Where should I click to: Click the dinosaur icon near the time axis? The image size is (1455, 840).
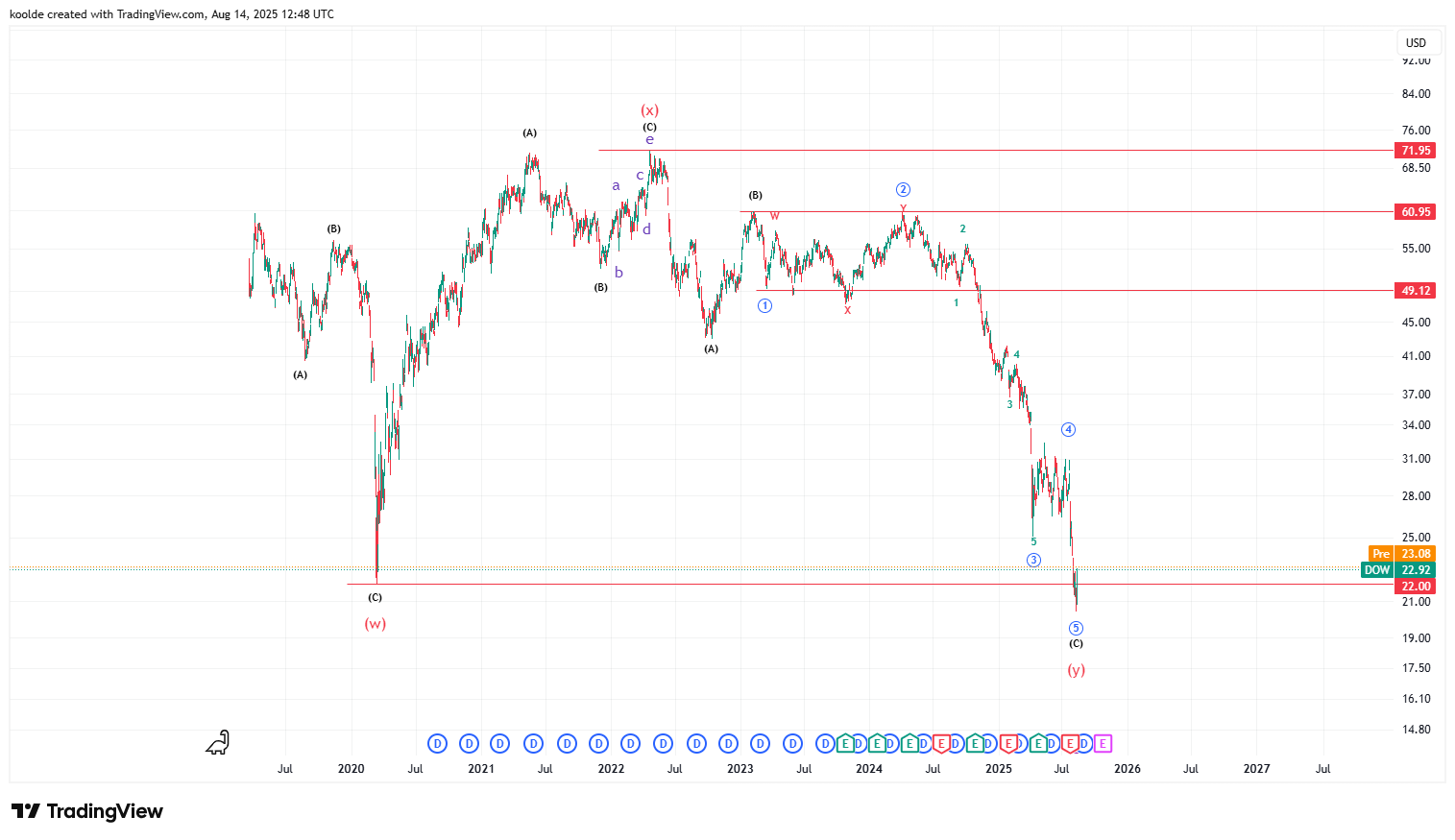tap(218, 742)
